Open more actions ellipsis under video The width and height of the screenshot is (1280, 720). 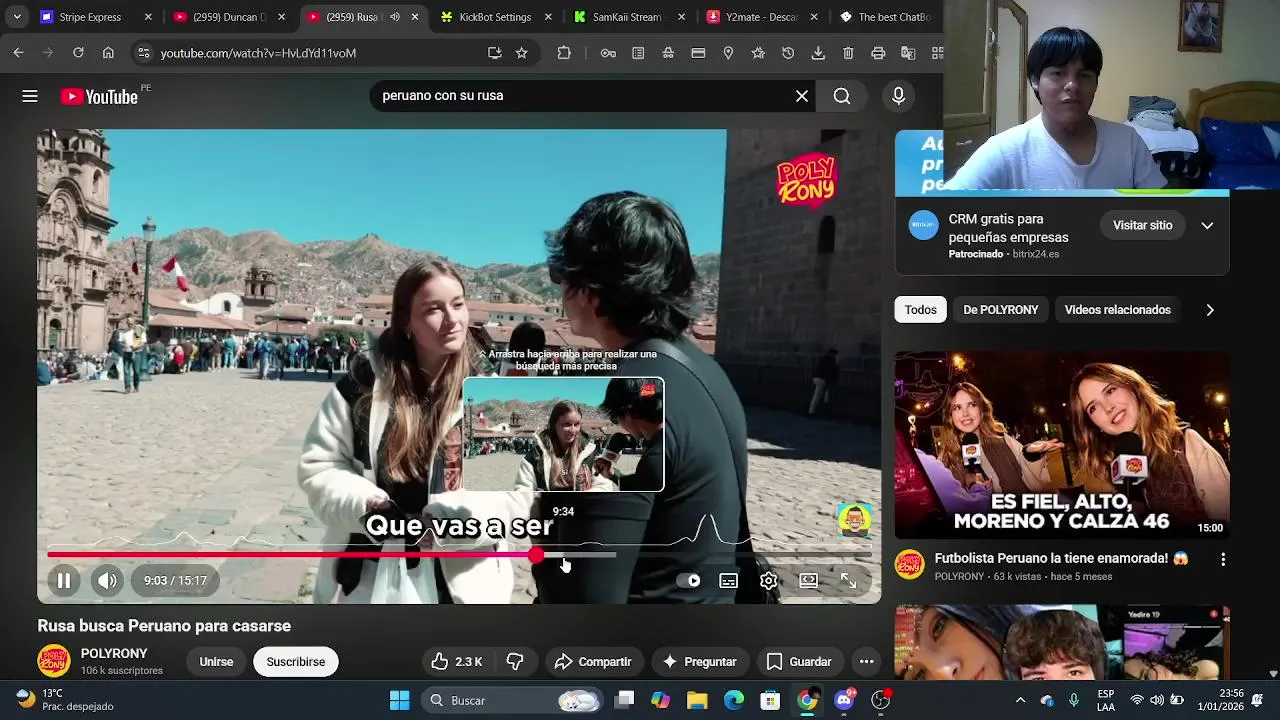tap(867, 662)
